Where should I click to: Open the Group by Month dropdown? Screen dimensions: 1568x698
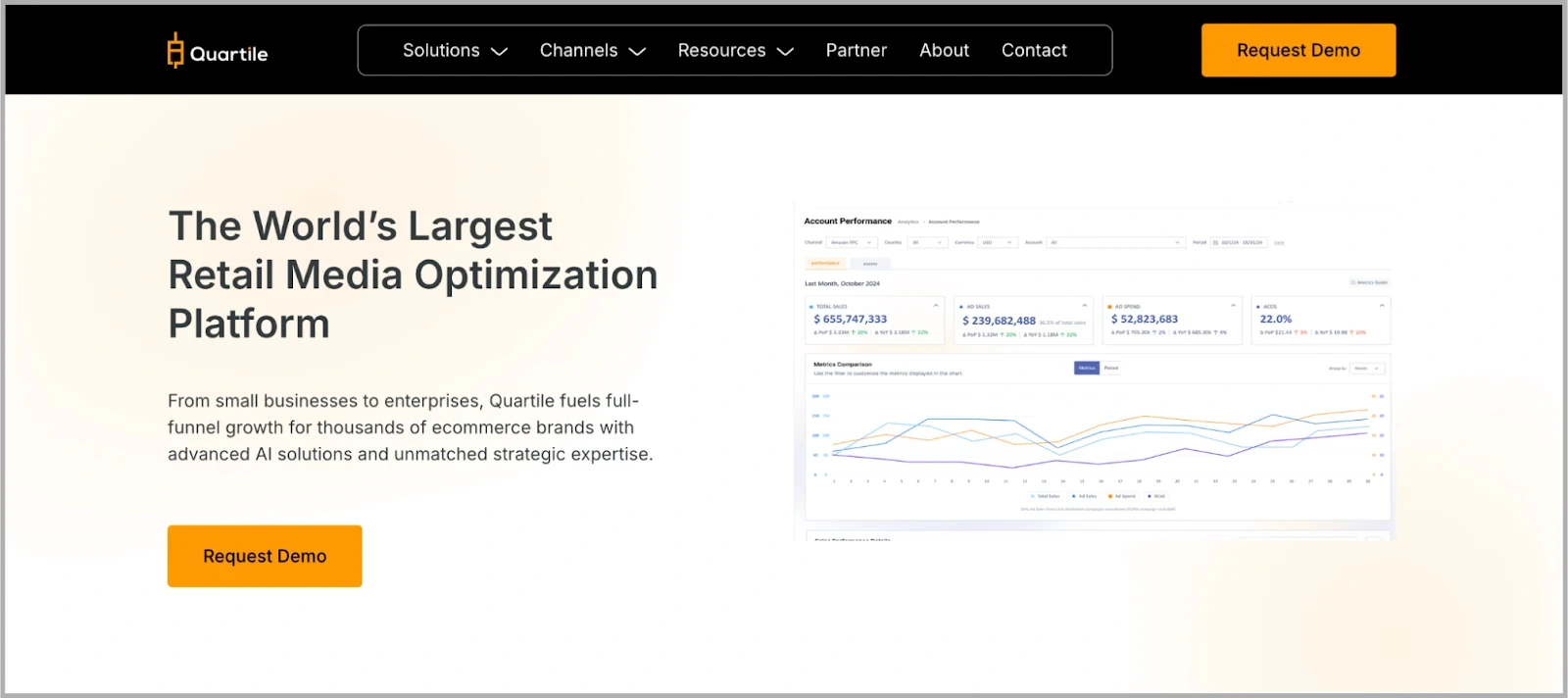click(1367, 369)
